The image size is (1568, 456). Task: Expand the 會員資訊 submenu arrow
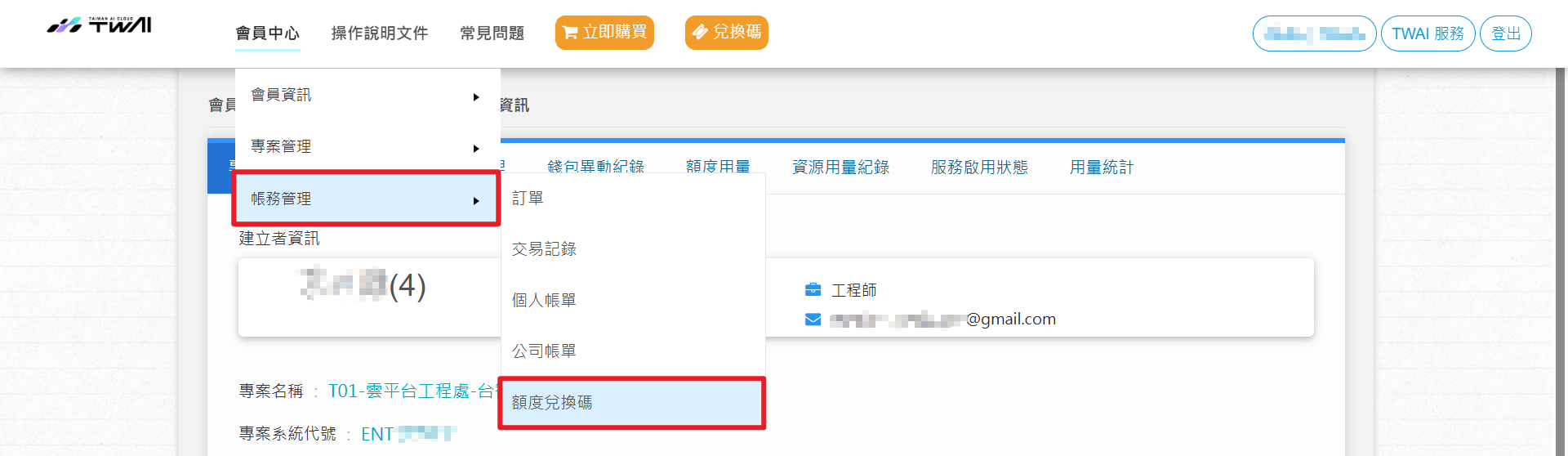tap(476, 97)
